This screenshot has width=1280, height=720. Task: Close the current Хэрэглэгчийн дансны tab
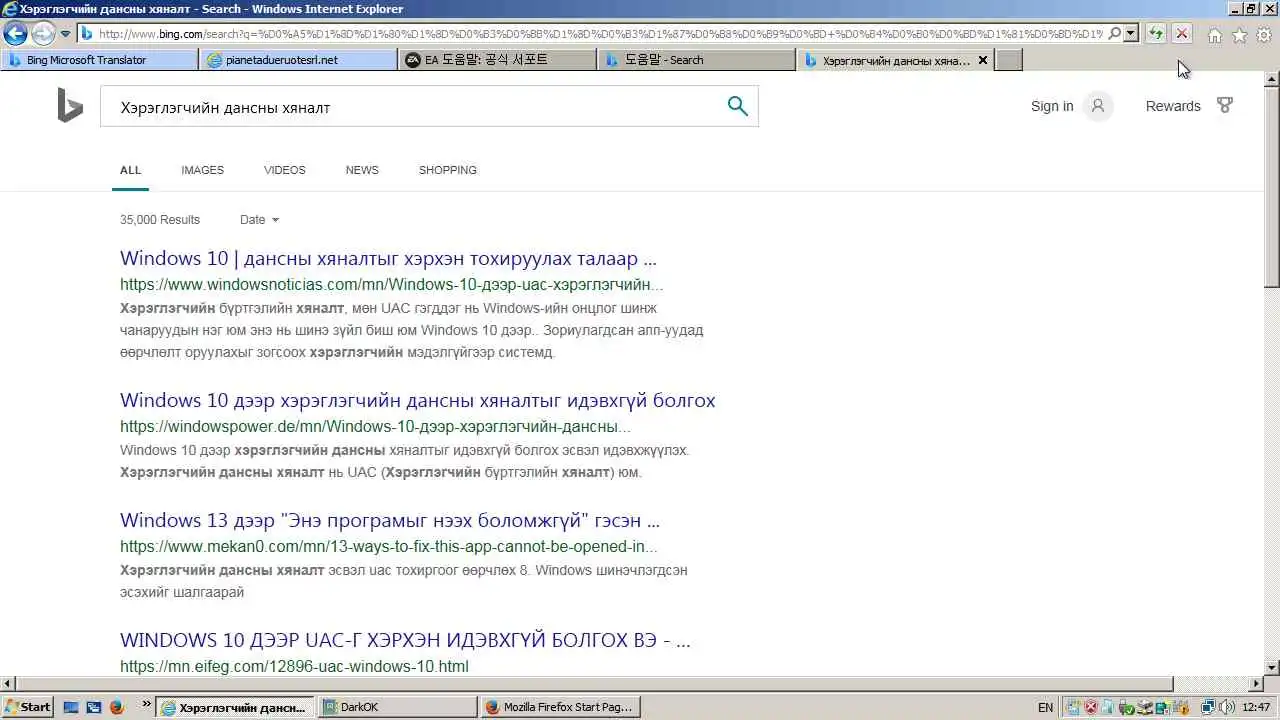(x=982, y=60)
